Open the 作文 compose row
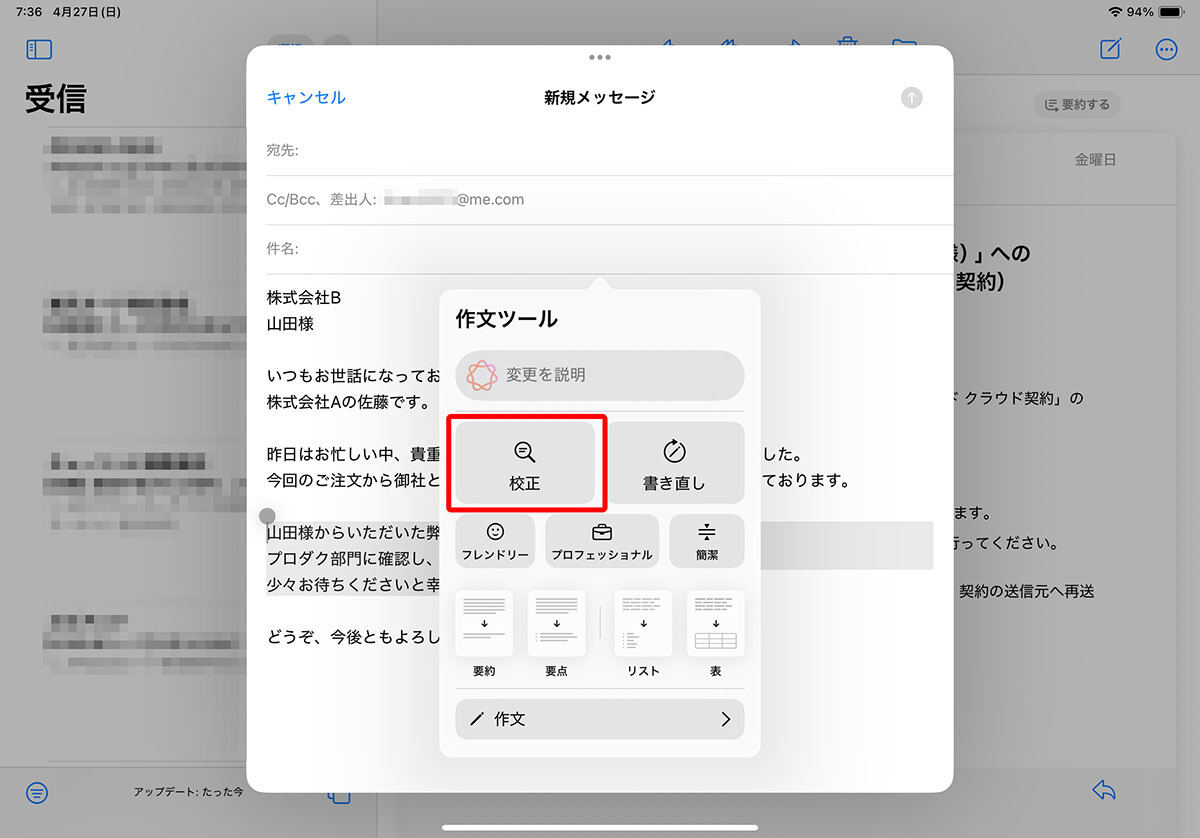Viewport: 1200px width, 838px height. pyautogui.click(x=600, y=719)
